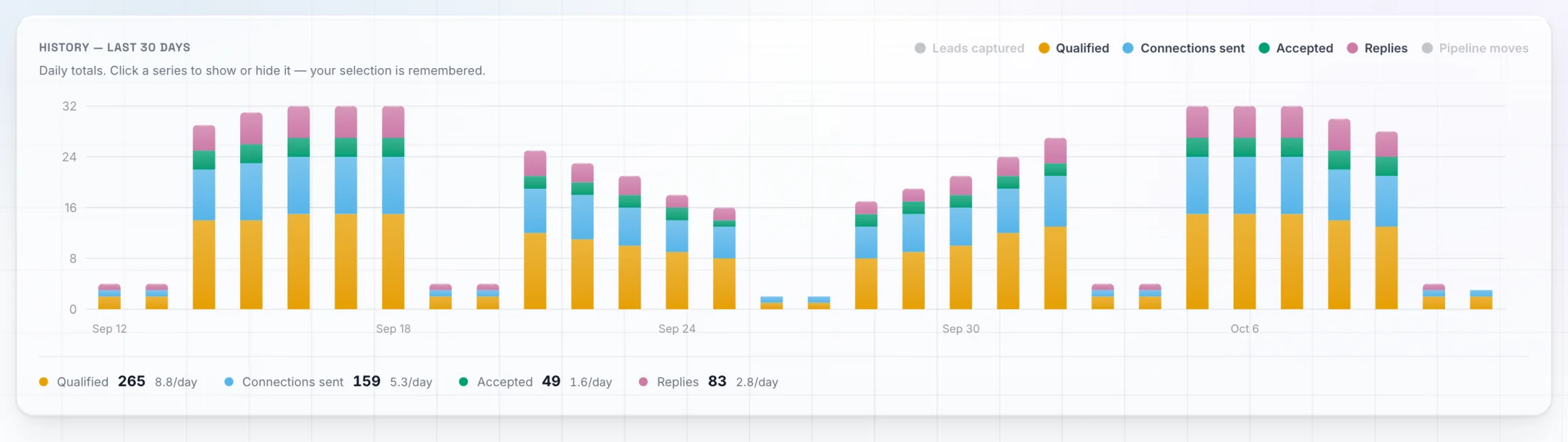Select blue Connections segment of Oct 6 bar
This screenshot has width=1568, height=442.
pyautogui.click(x=1245, y=185)
